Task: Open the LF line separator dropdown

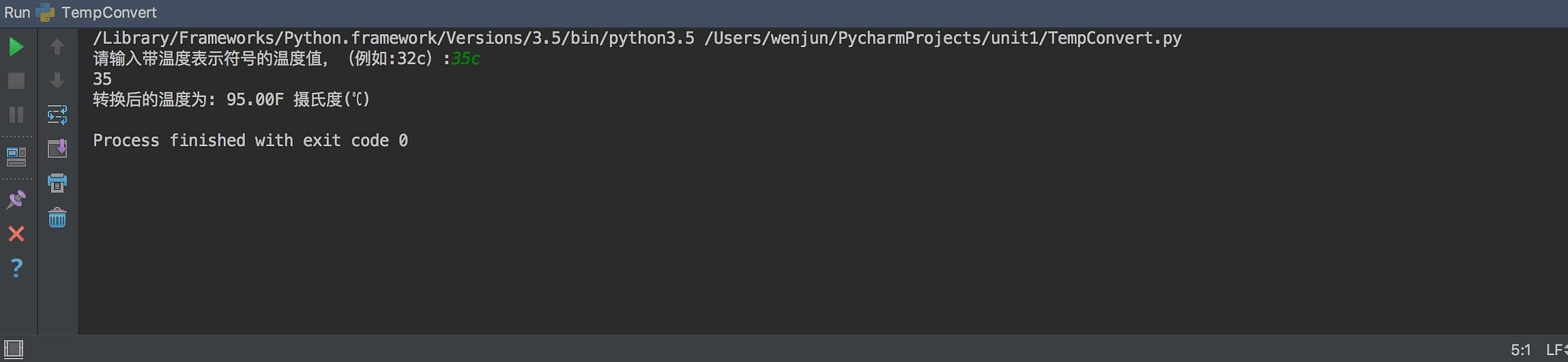Action: 1556,350
